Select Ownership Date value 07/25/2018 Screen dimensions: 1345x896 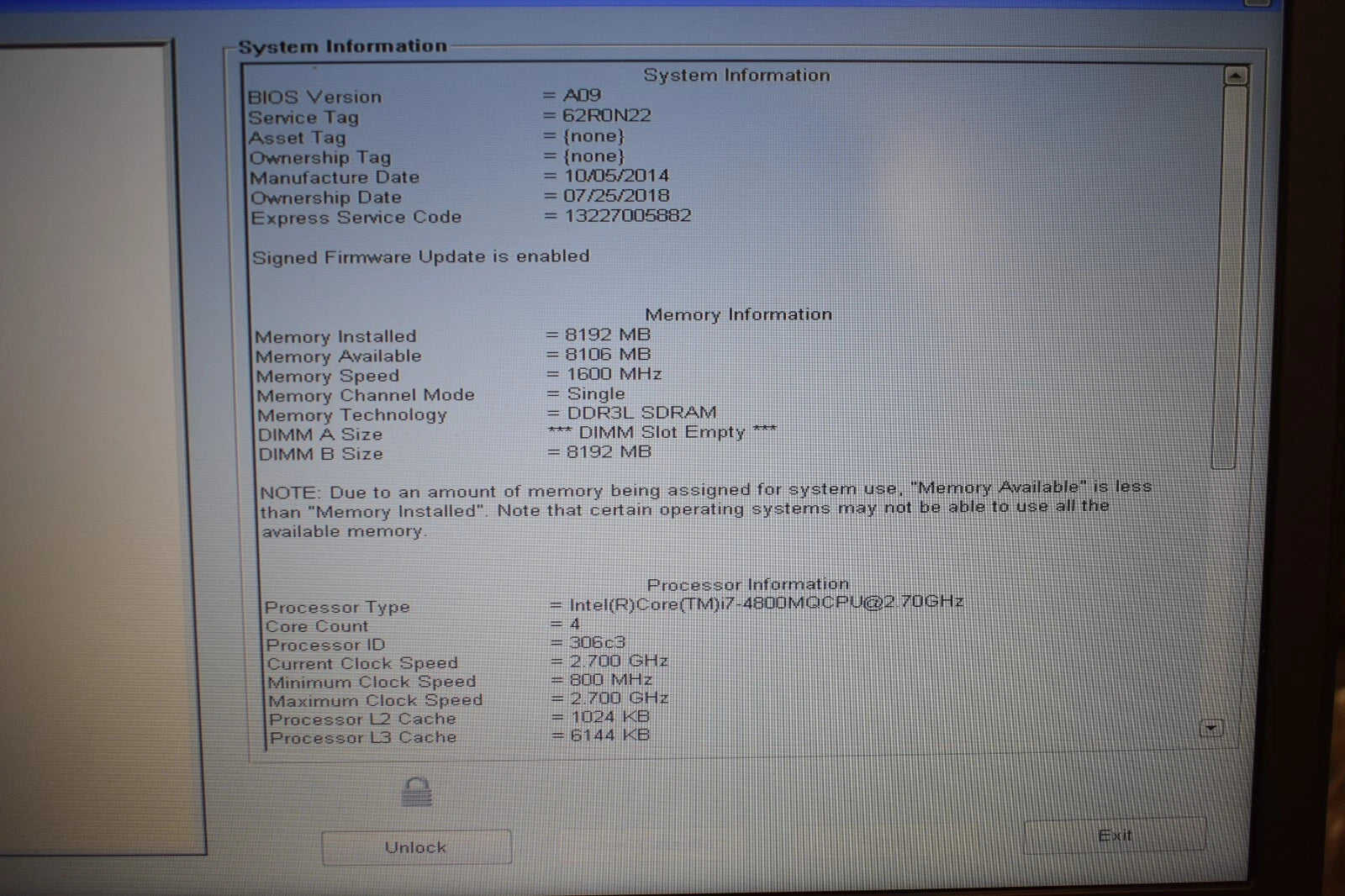click(x=616, y=196)
